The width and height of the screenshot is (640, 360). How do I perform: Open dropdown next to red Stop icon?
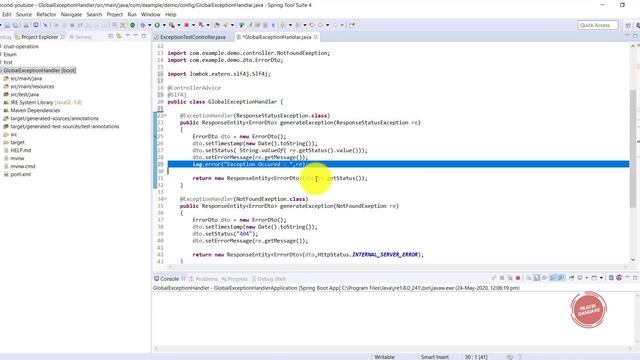pos(193,25)
